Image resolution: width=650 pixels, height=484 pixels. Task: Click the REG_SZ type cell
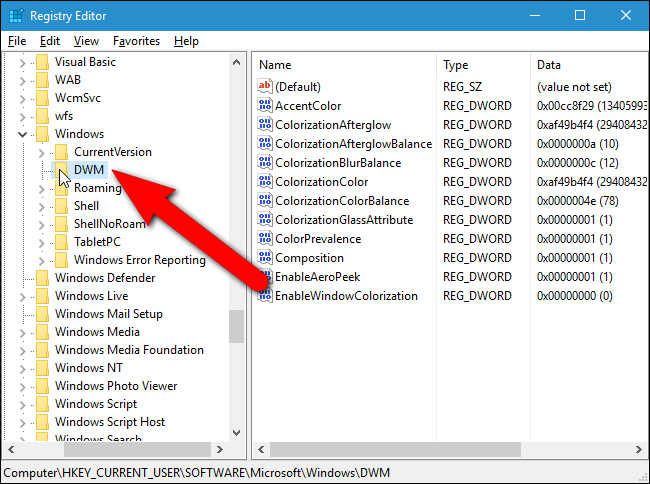pos(462,87)
